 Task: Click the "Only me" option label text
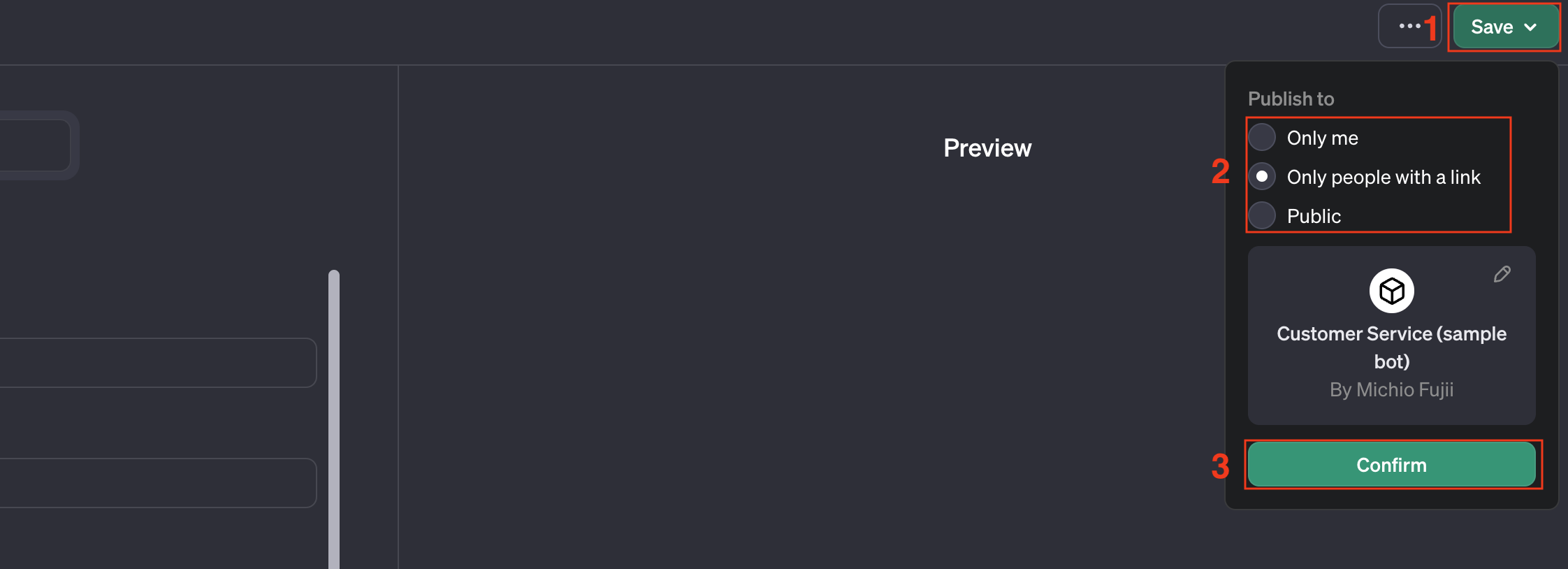(x=1322, y=138)
